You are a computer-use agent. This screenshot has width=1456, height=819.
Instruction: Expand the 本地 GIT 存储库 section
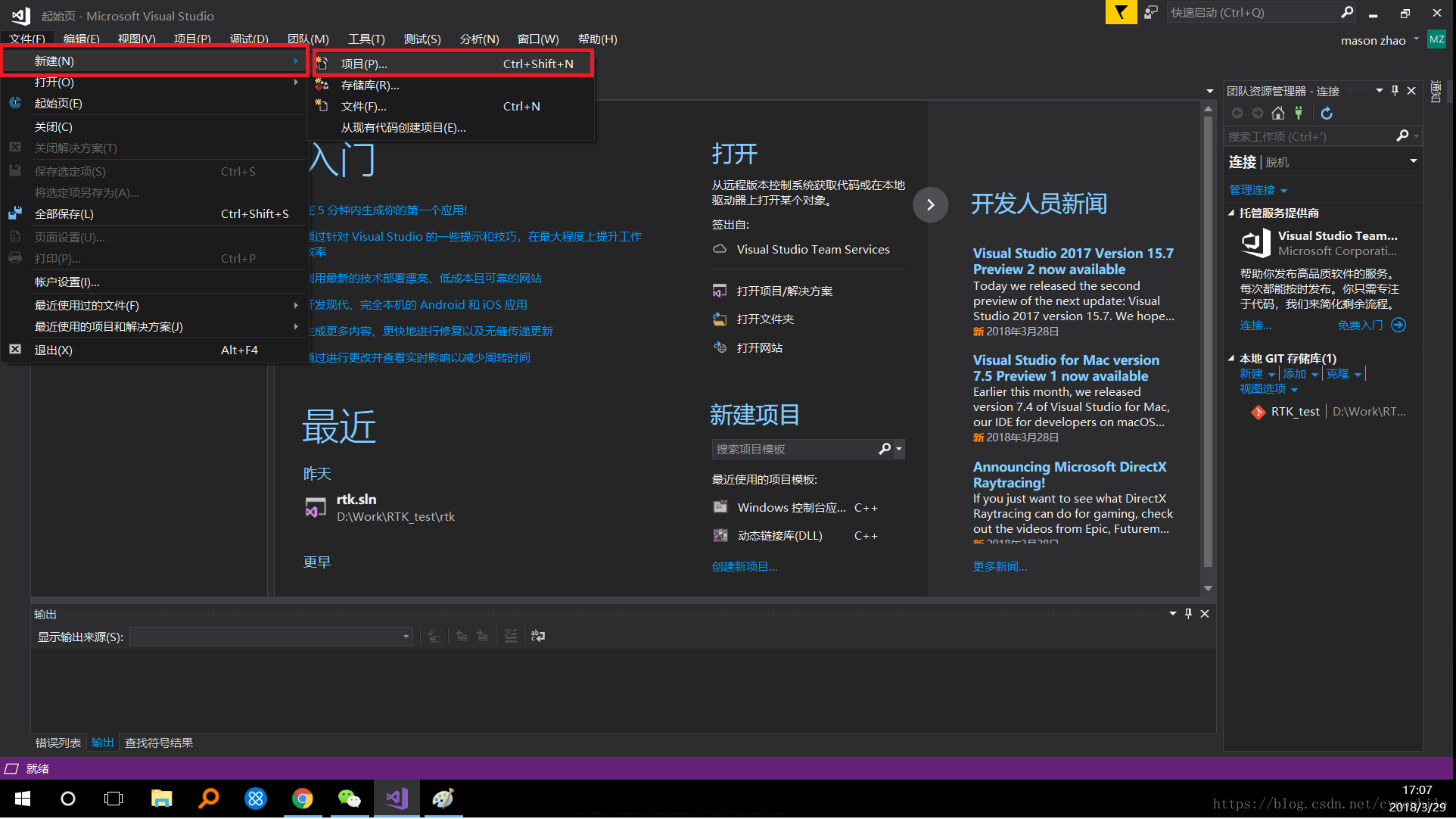click(1231, 357)
